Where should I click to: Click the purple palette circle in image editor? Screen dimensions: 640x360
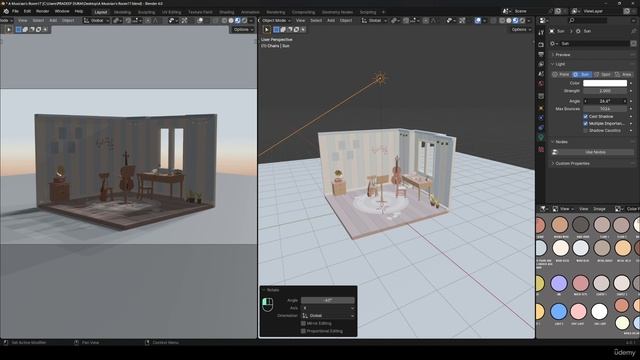pos(559,283)
